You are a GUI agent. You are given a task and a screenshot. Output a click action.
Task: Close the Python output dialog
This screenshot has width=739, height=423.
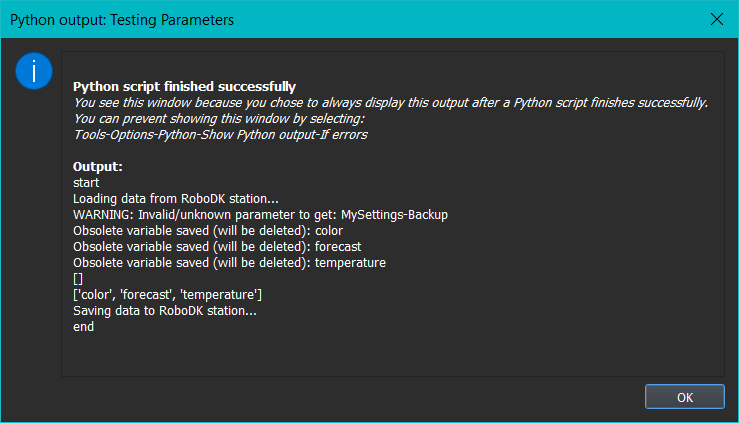(x=716, y=19)
